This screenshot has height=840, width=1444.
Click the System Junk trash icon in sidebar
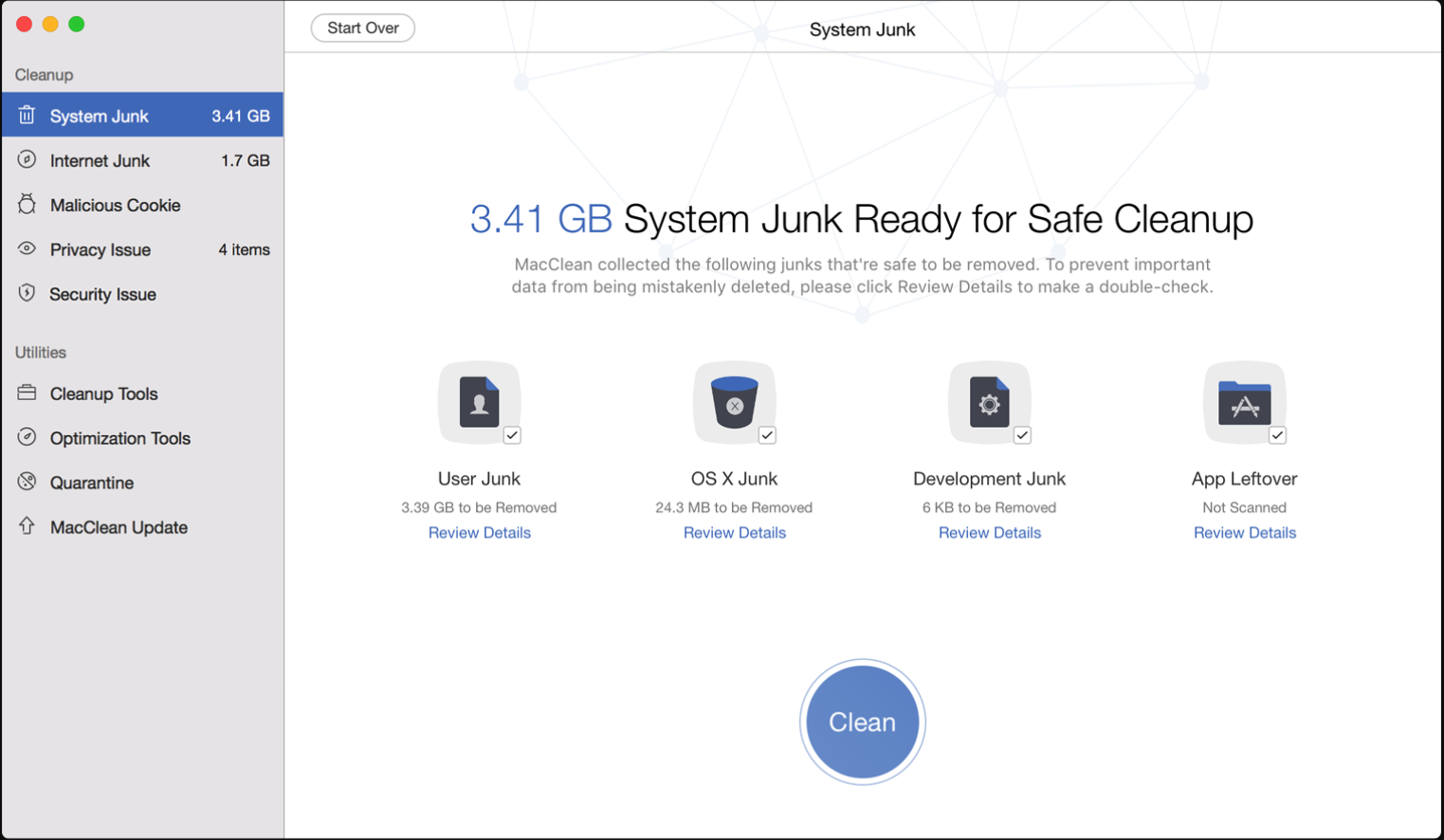[x=27, y=116]
